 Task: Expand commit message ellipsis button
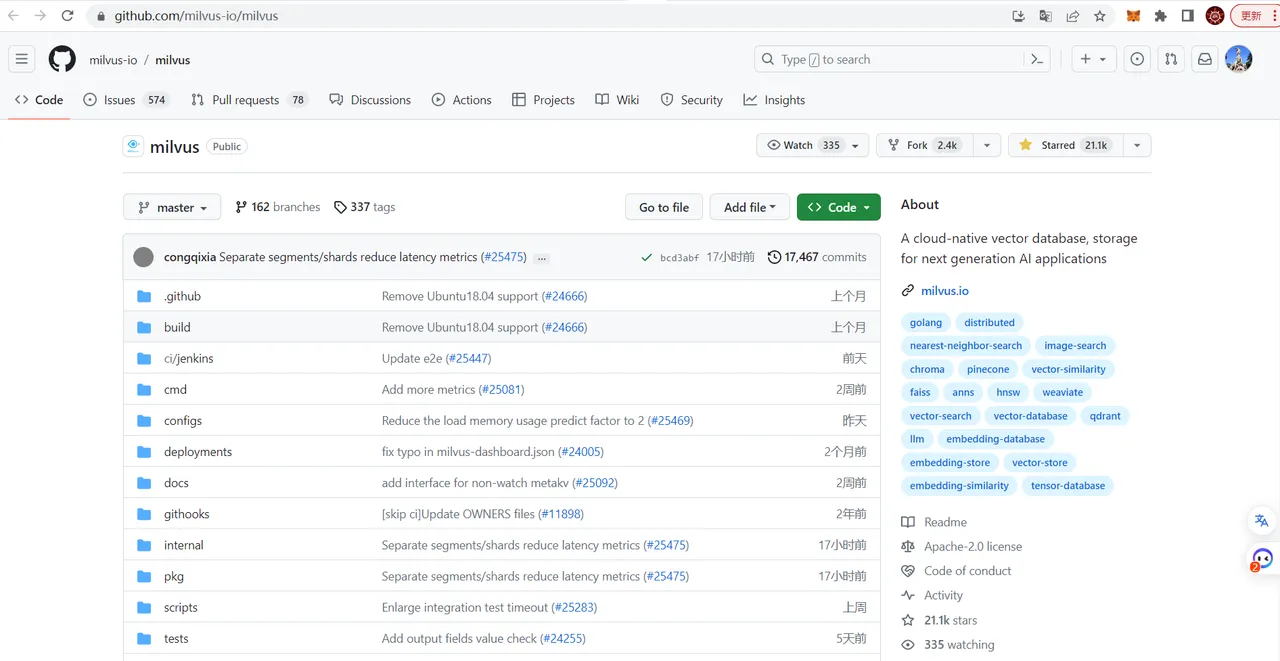click(x=542, y=258)
